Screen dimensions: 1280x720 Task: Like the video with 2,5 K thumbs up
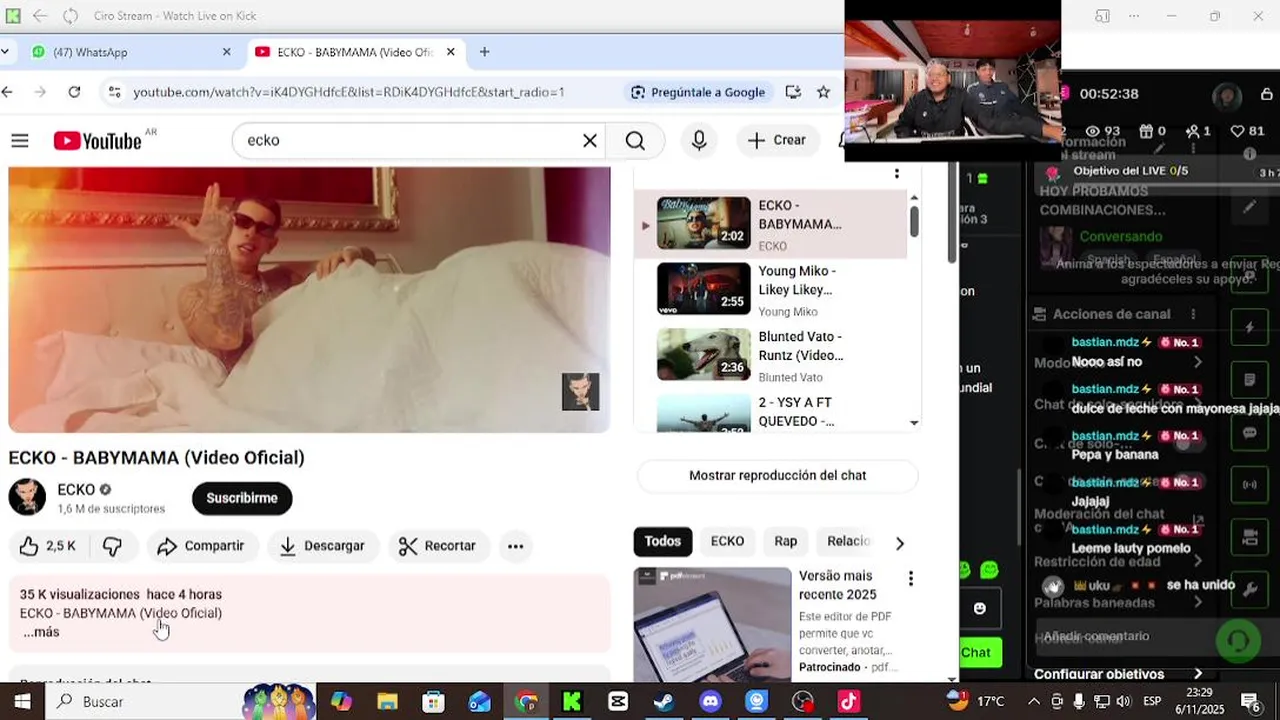(48, 546)
